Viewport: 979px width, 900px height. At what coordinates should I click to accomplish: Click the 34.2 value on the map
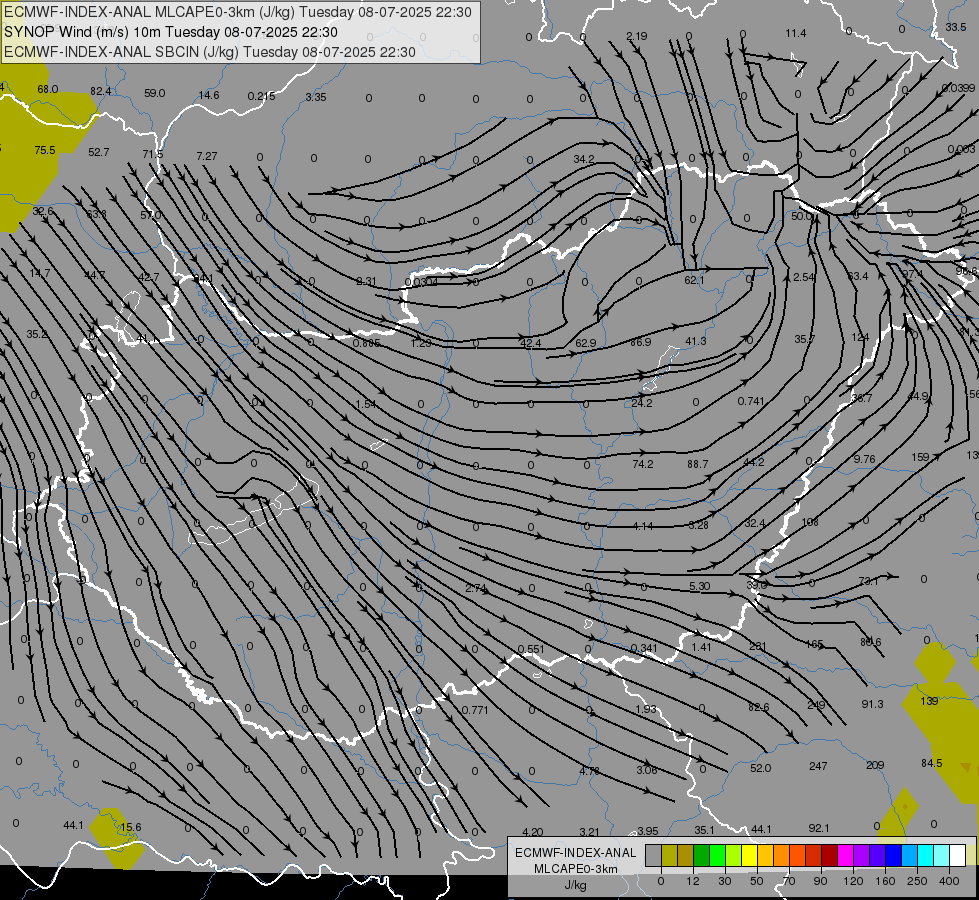click(584, 159)
